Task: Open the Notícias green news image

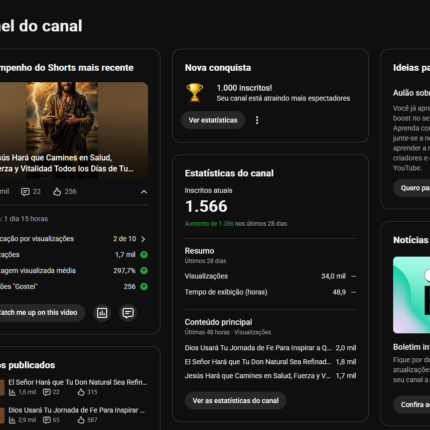Action: 412,295
